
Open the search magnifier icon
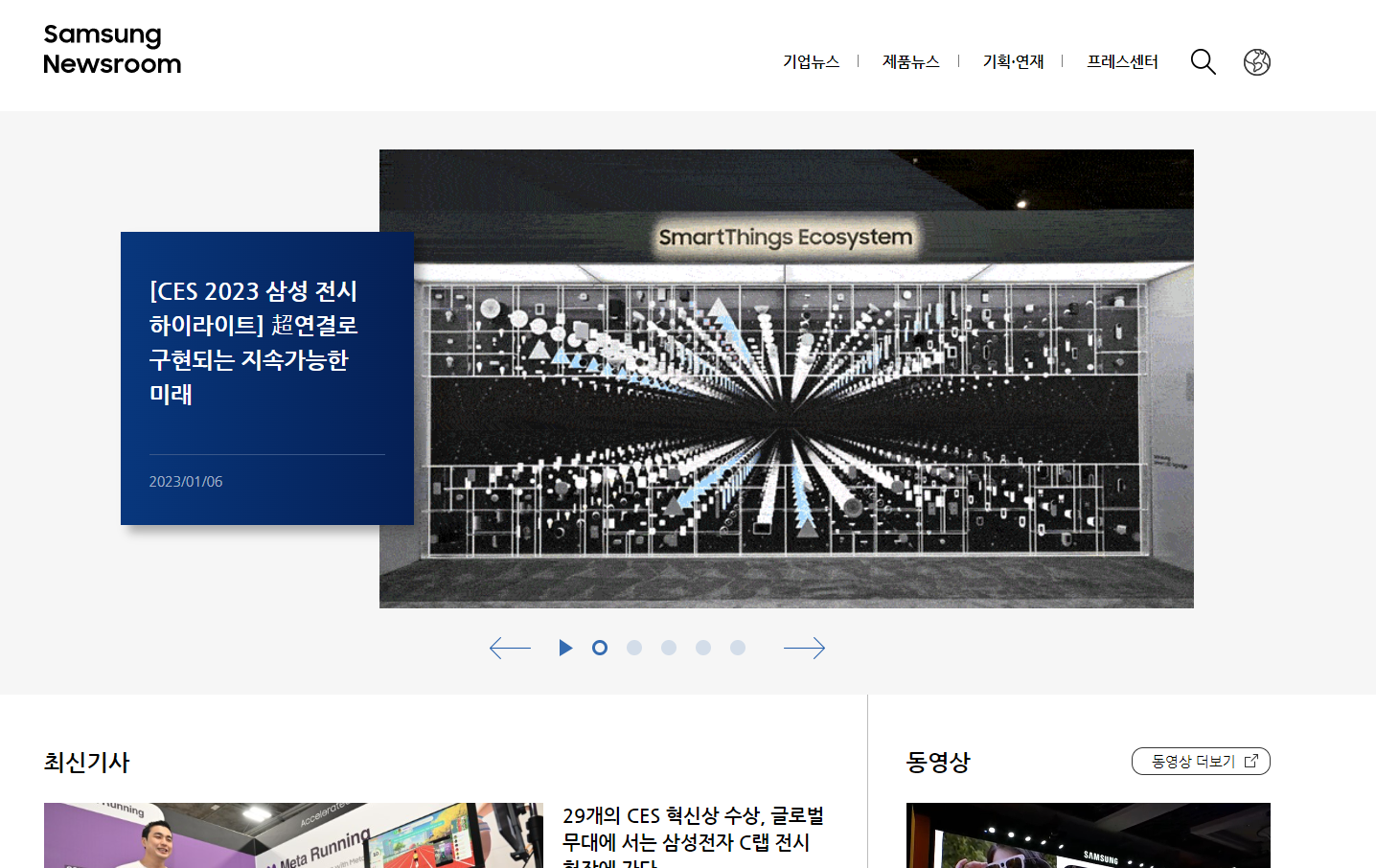click(x=1204, y=62)
